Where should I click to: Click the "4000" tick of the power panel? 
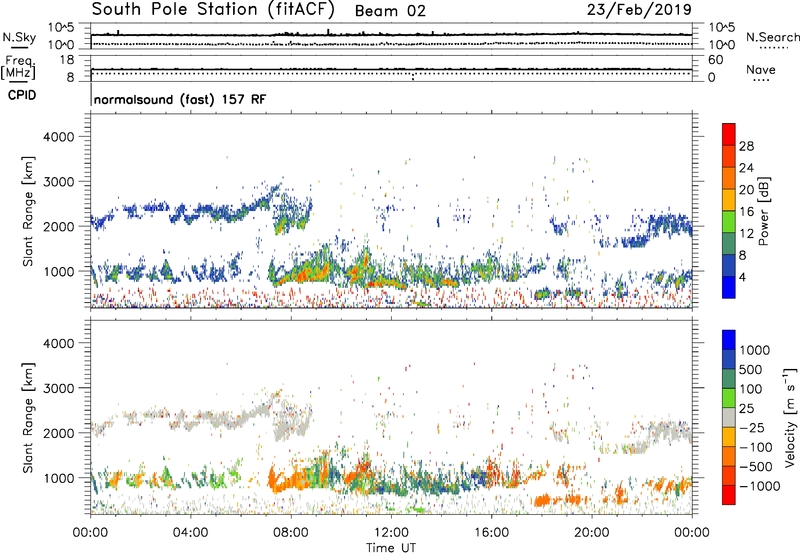(x=59, y=137)
